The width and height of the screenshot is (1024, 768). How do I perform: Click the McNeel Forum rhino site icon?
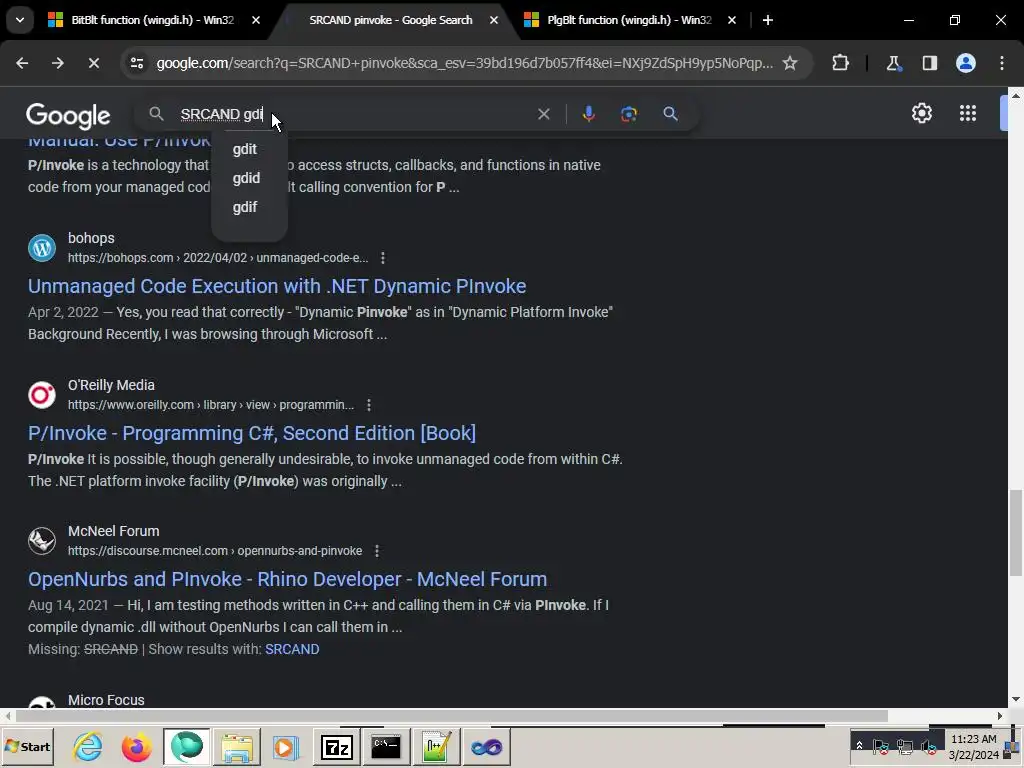point(42,541)
